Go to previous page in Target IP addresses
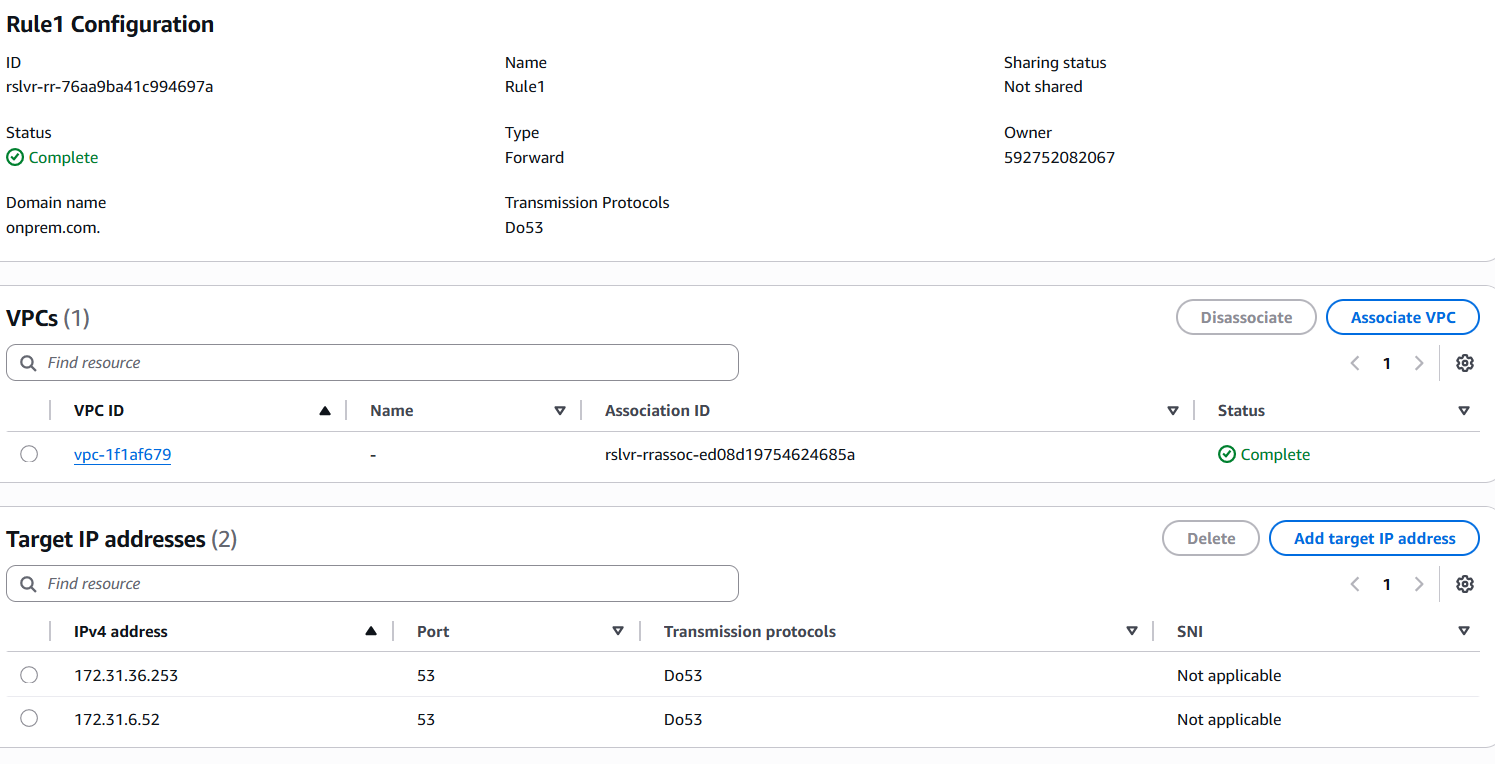The image size is (1495, 764). click(x=1355, y=584)
